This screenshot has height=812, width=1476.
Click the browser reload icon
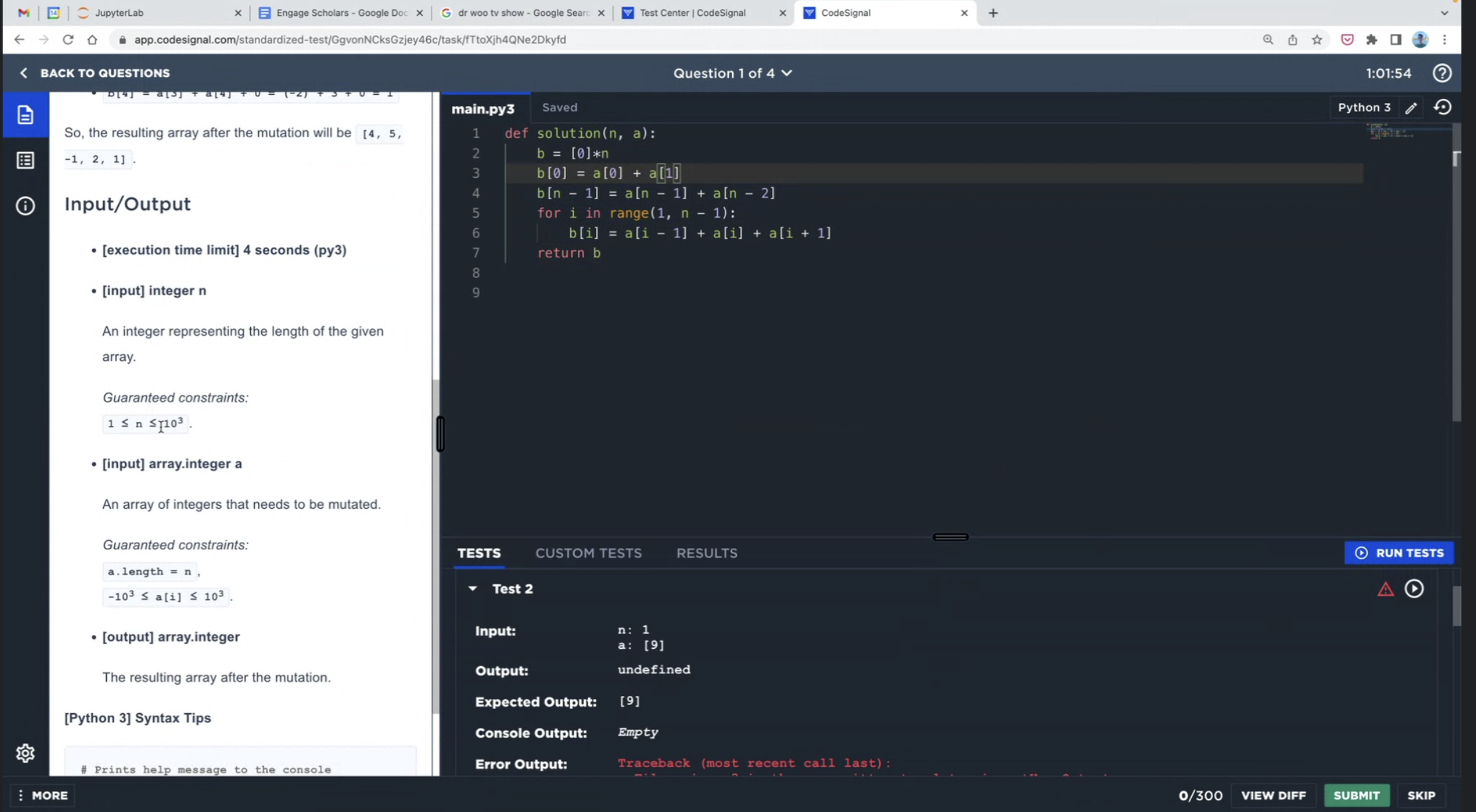[x=68, y=40]
